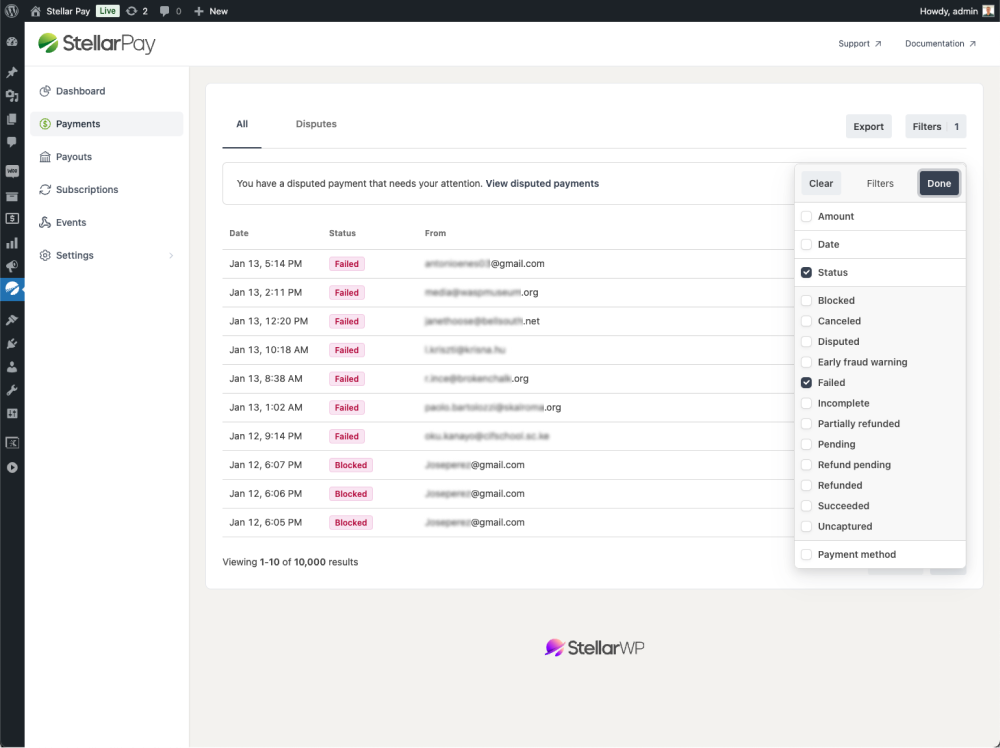Click the updates icon in admin bar
The image size is (1000, 748).
pos(137,11)
